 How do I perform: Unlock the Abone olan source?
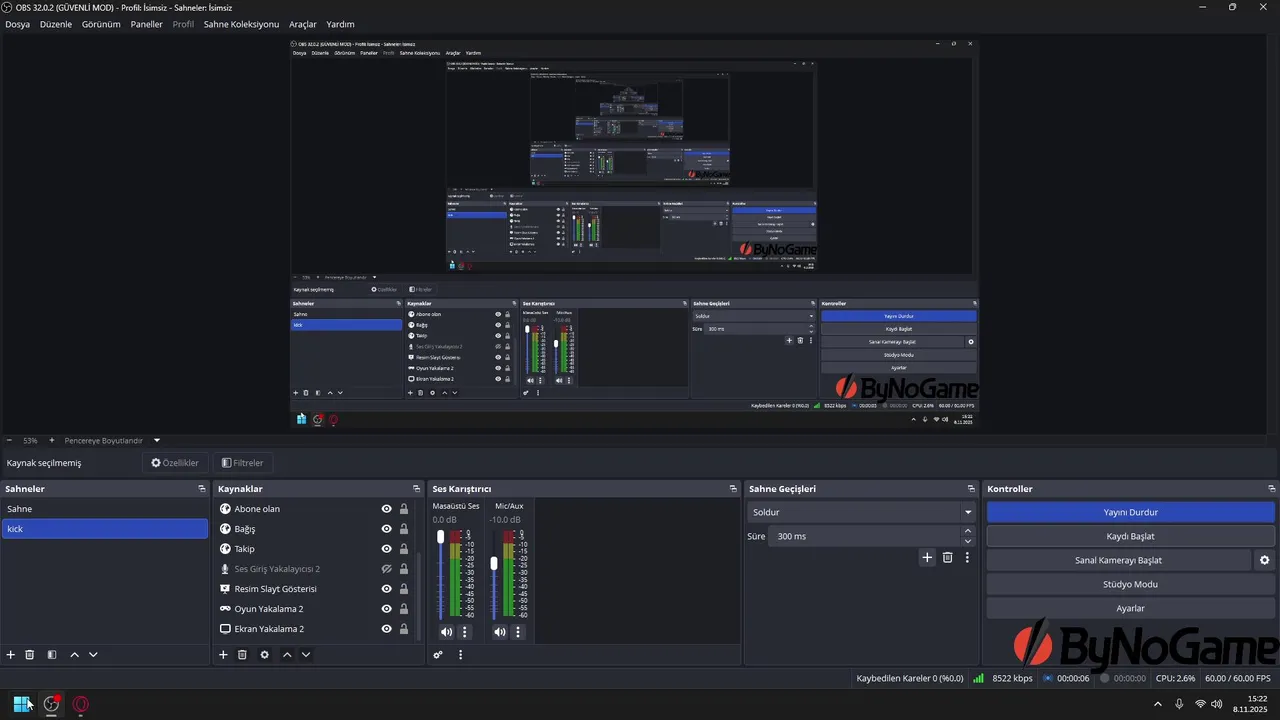[404, 509]
